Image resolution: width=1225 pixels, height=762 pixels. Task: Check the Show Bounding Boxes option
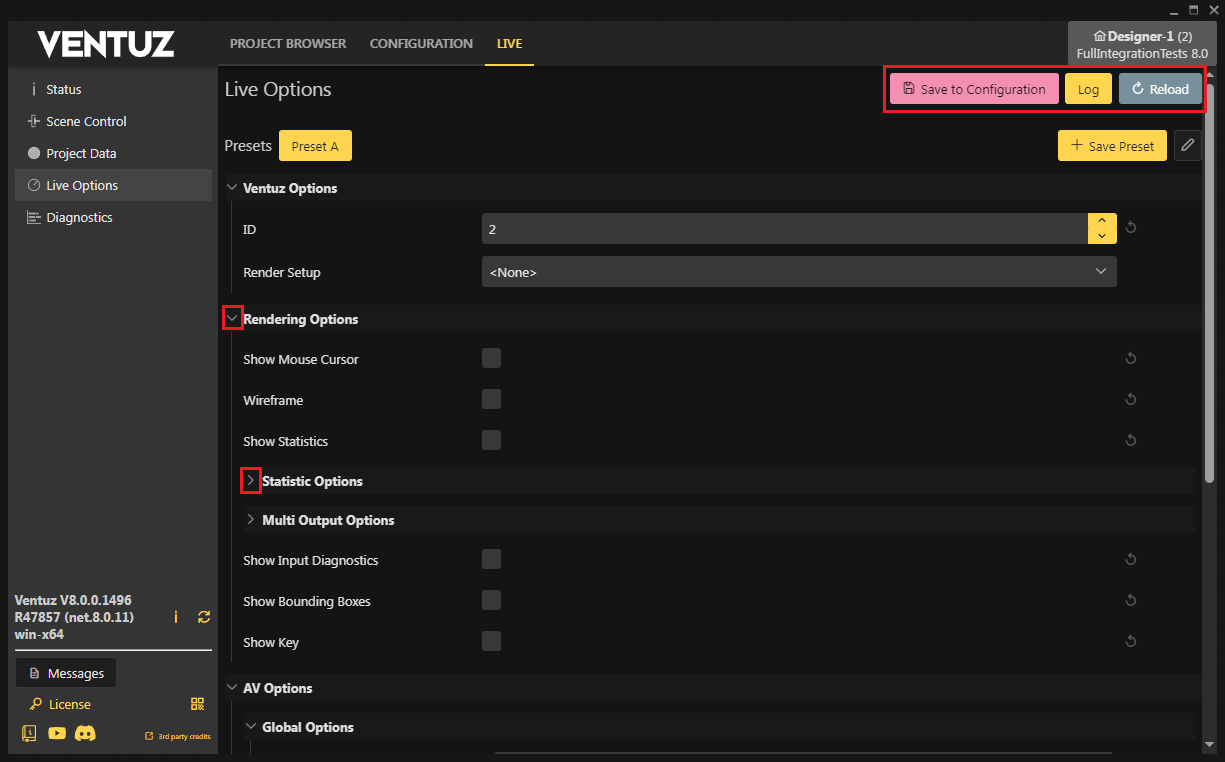point(491,601)
